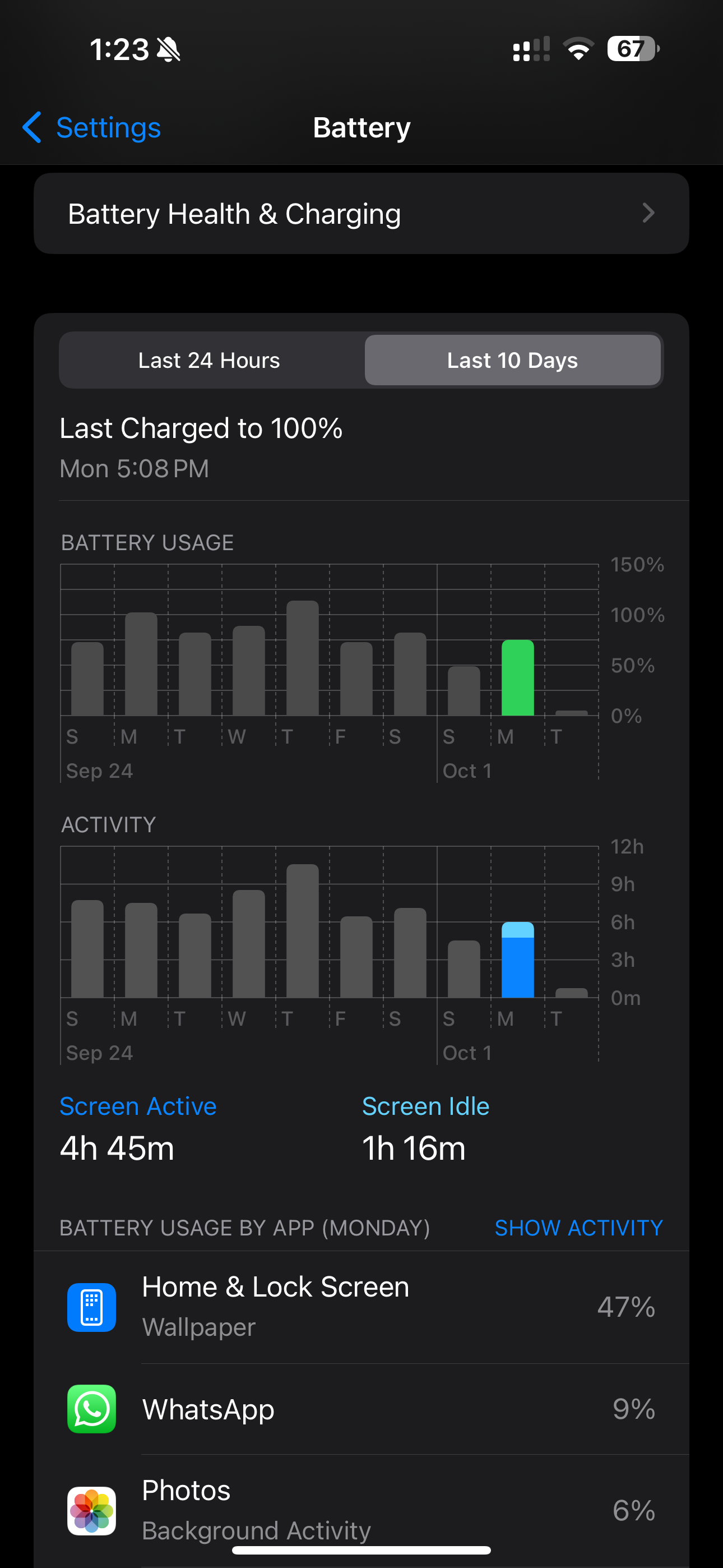Open the chevron beside Battery Health & Charging

[x=649, y=213]
